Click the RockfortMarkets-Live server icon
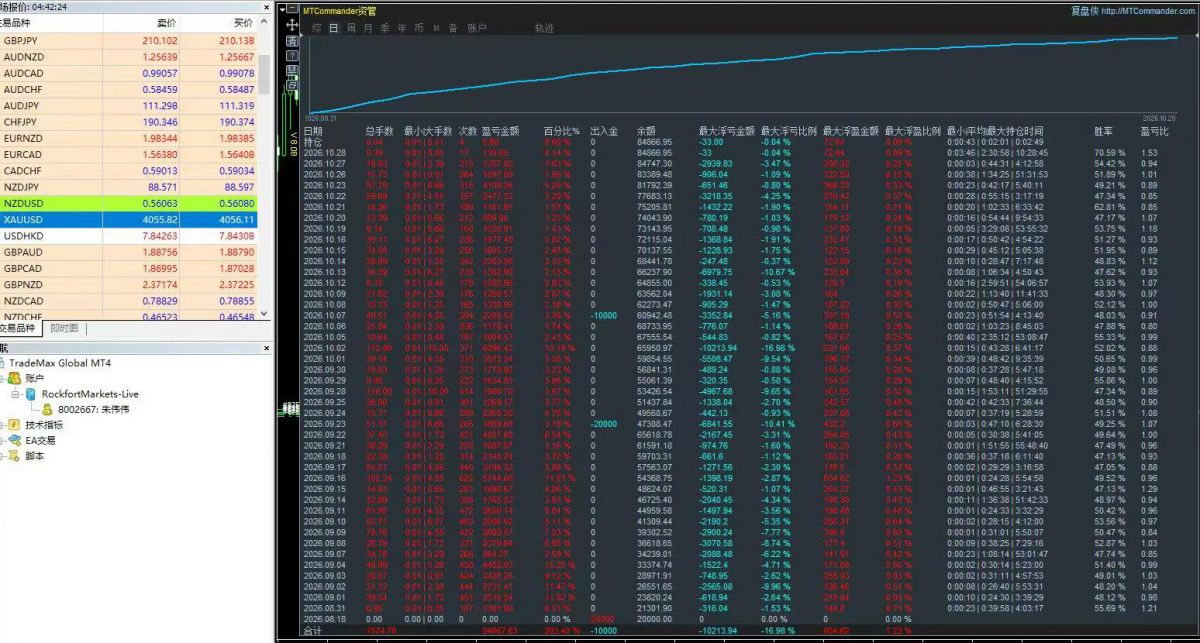The image size is (1200, 643). click(x=31, y=394)
